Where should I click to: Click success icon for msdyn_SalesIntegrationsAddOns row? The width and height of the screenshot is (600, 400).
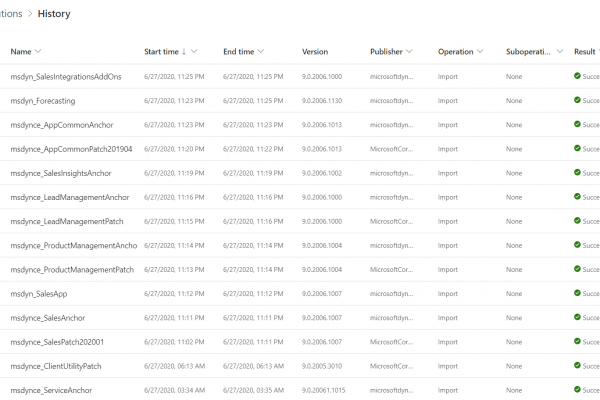point(577,76)
